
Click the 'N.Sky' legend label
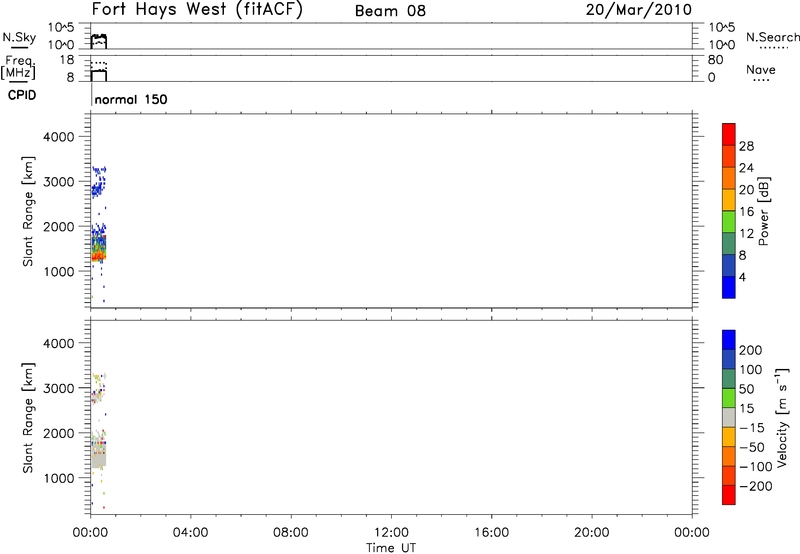pyautogui.click(x=19, y=37)
